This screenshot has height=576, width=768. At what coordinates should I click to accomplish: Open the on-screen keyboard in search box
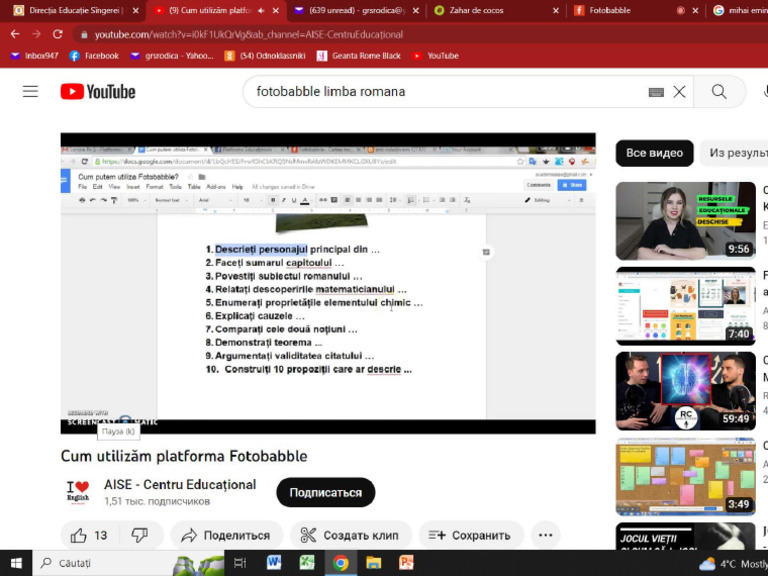pos(656,92)
